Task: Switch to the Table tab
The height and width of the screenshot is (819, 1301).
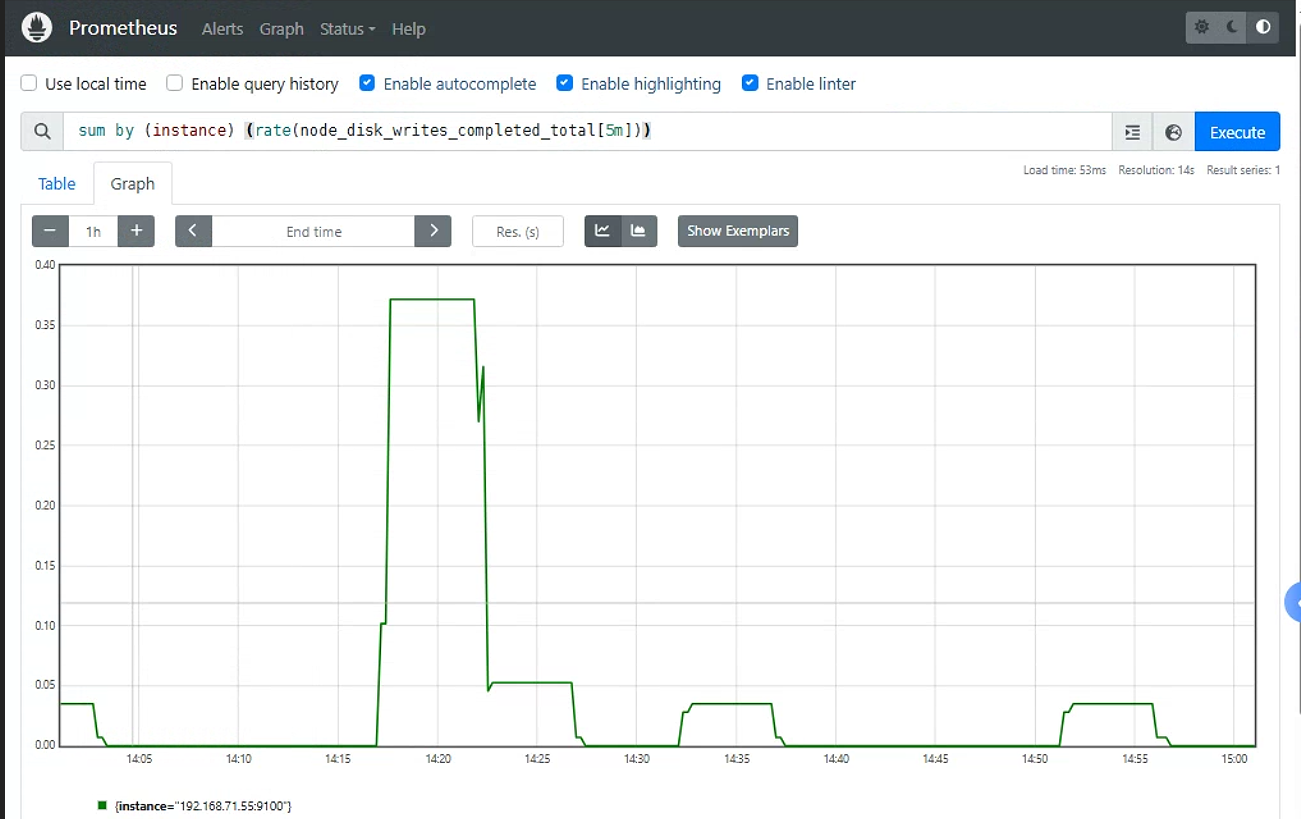Action: pos(57,184)
